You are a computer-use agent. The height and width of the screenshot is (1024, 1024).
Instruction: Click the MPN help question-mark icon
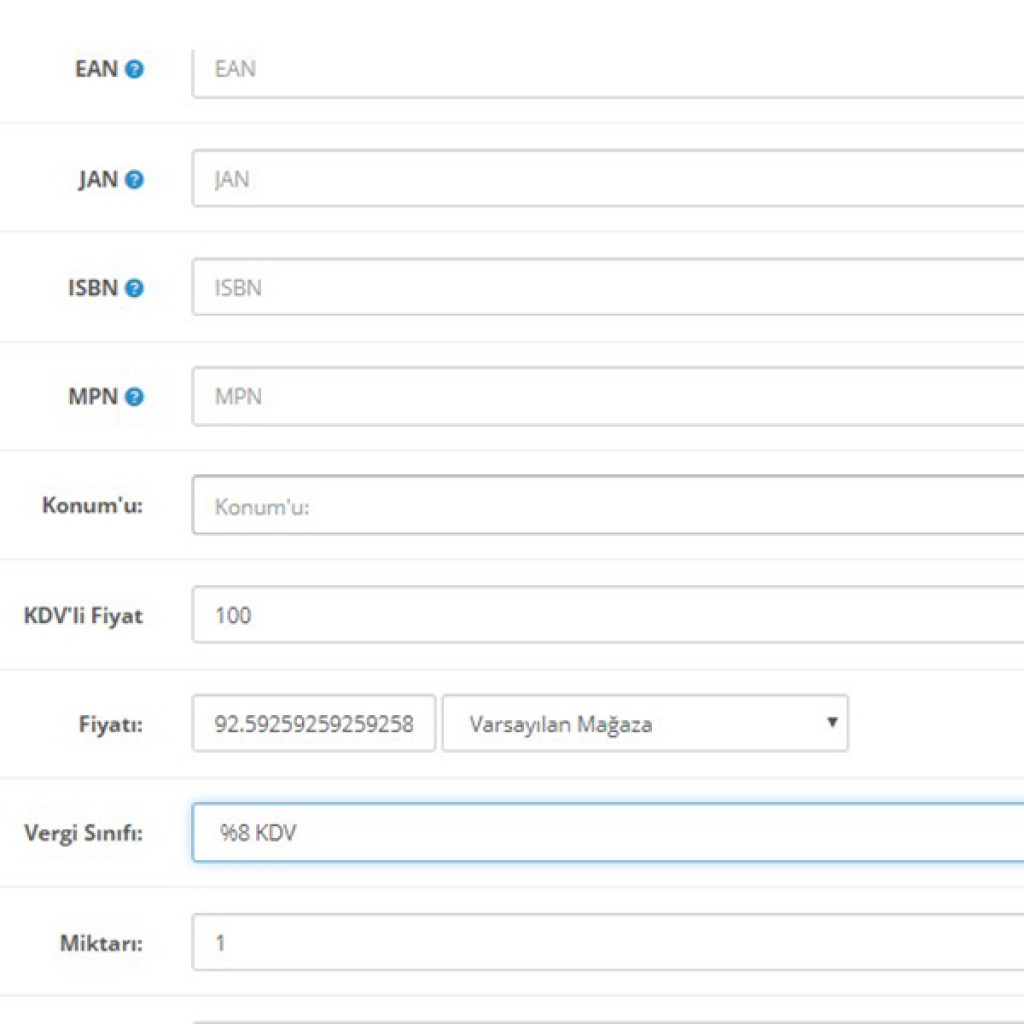pyautogui.click(x=134, y=397)
